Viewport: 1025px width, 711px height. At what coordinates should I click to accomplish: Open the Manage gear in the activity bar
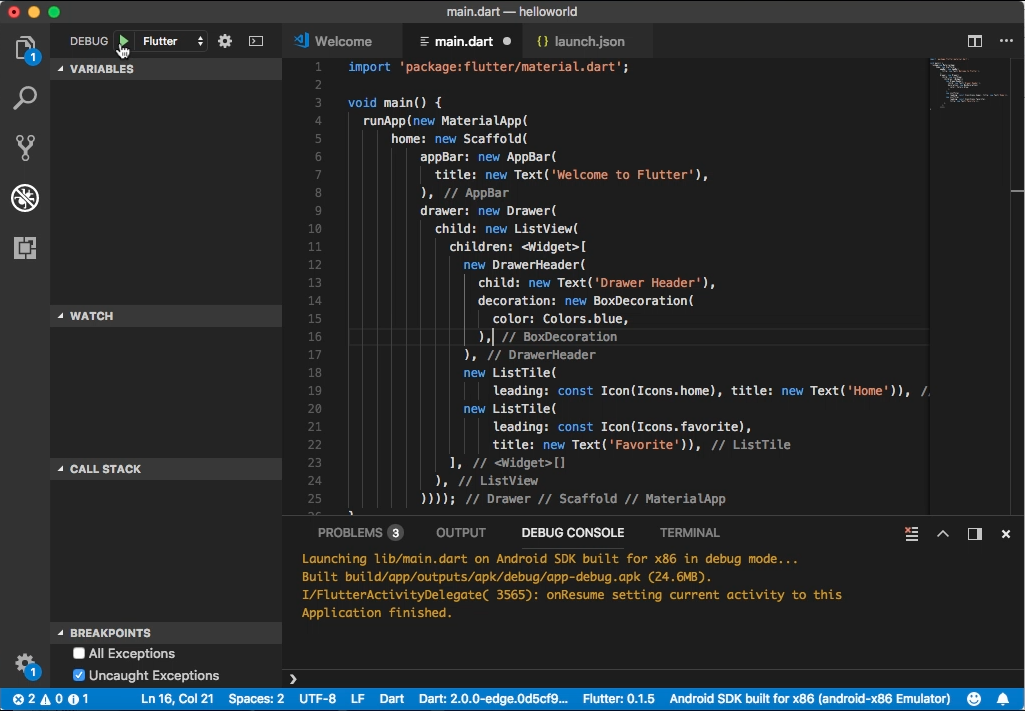25,664
